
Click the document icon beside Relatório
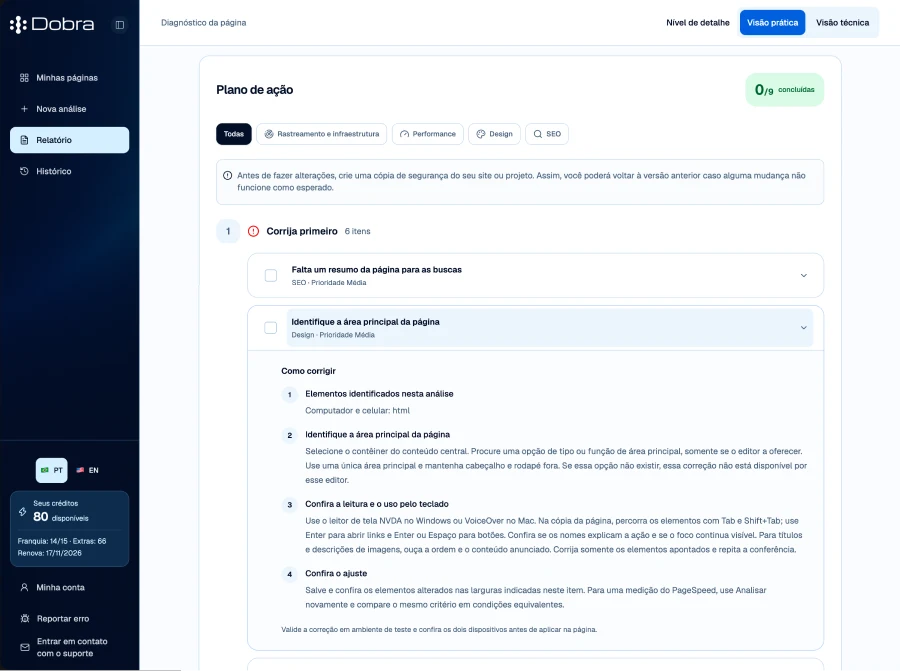pyautogui.click(x=24, y=140)
